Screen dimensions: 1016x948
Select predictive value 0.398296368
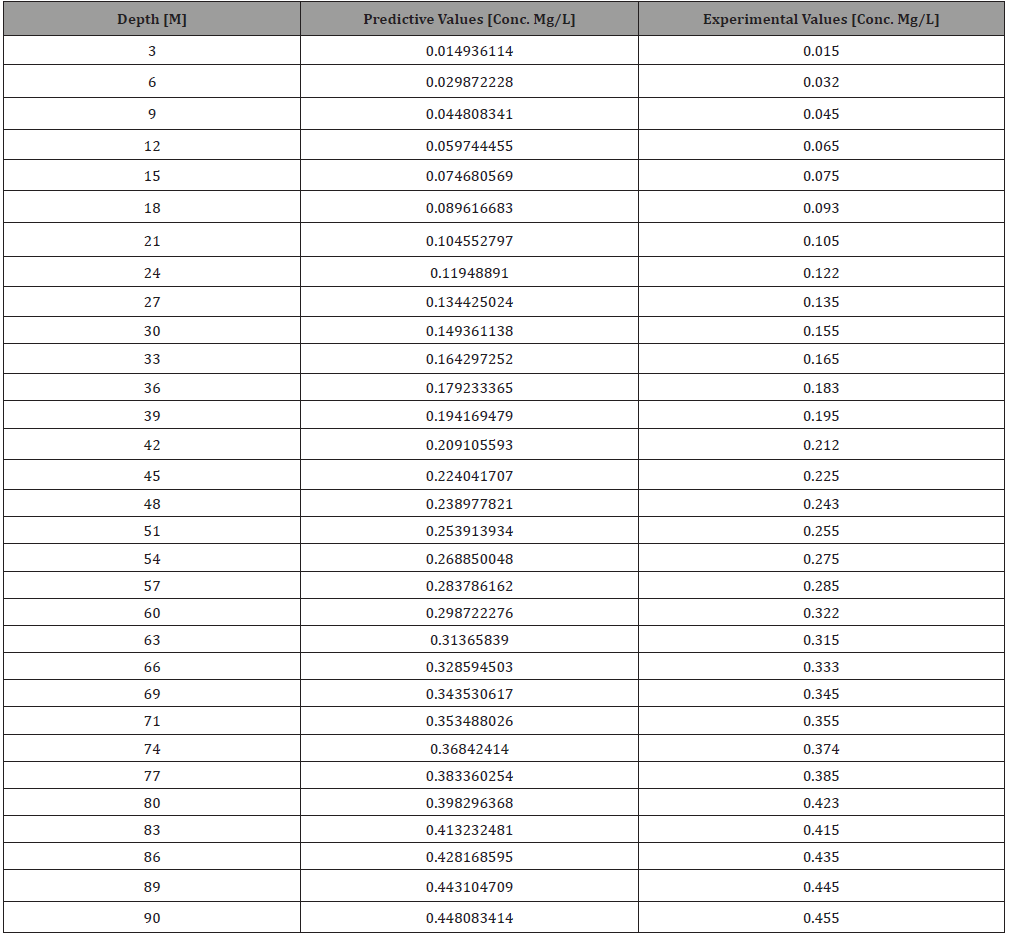pos(469,803)
